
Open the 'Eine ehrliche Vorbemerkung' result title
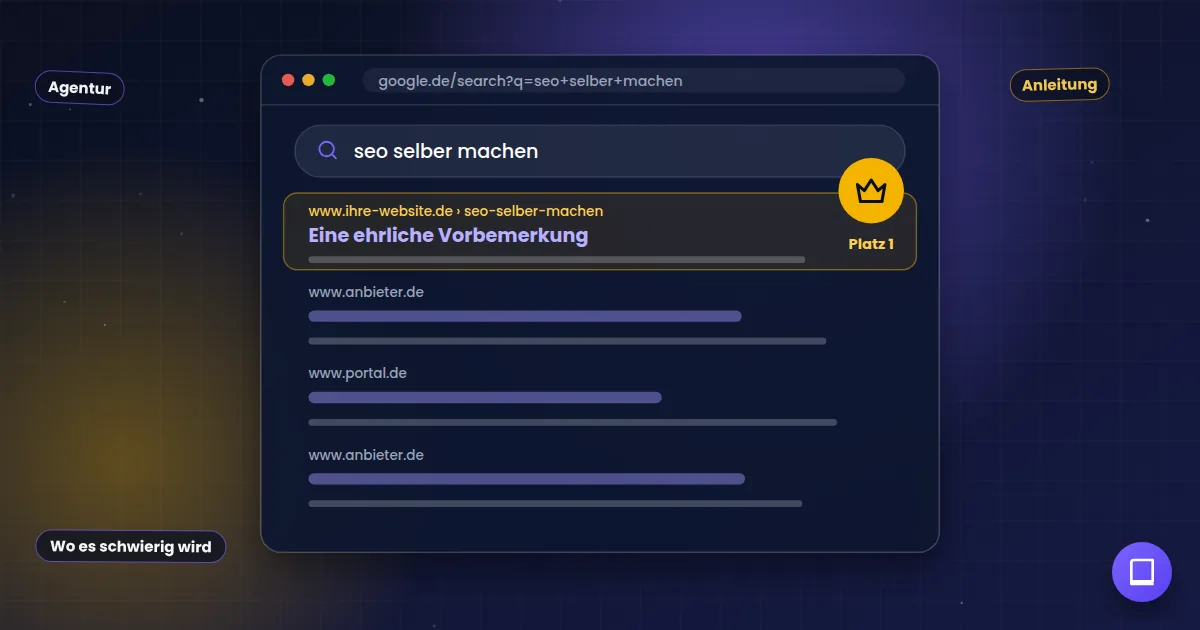448,235
